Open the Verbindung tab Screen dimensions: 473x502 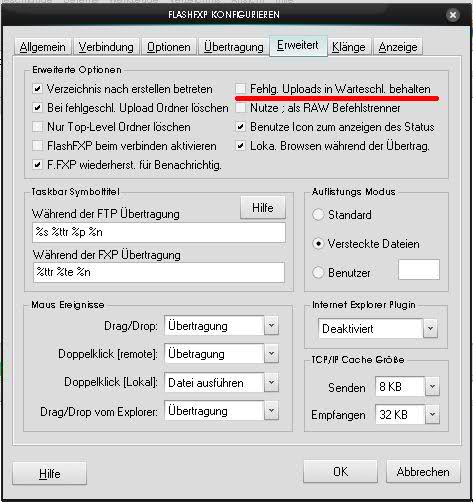coord(106,47)
